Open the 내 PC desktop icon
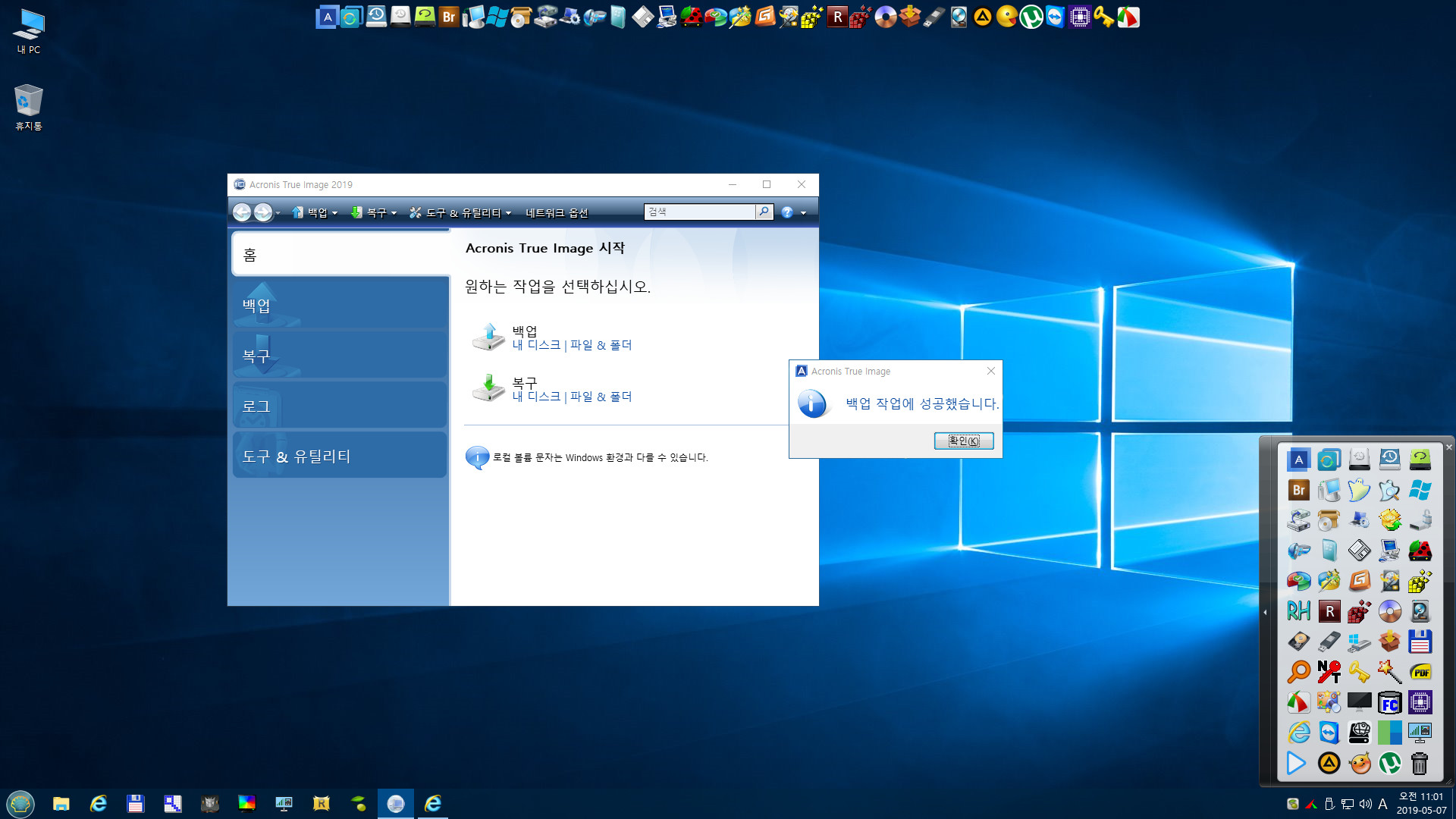Screen dimensions: 1456x819 click(29, 31)
